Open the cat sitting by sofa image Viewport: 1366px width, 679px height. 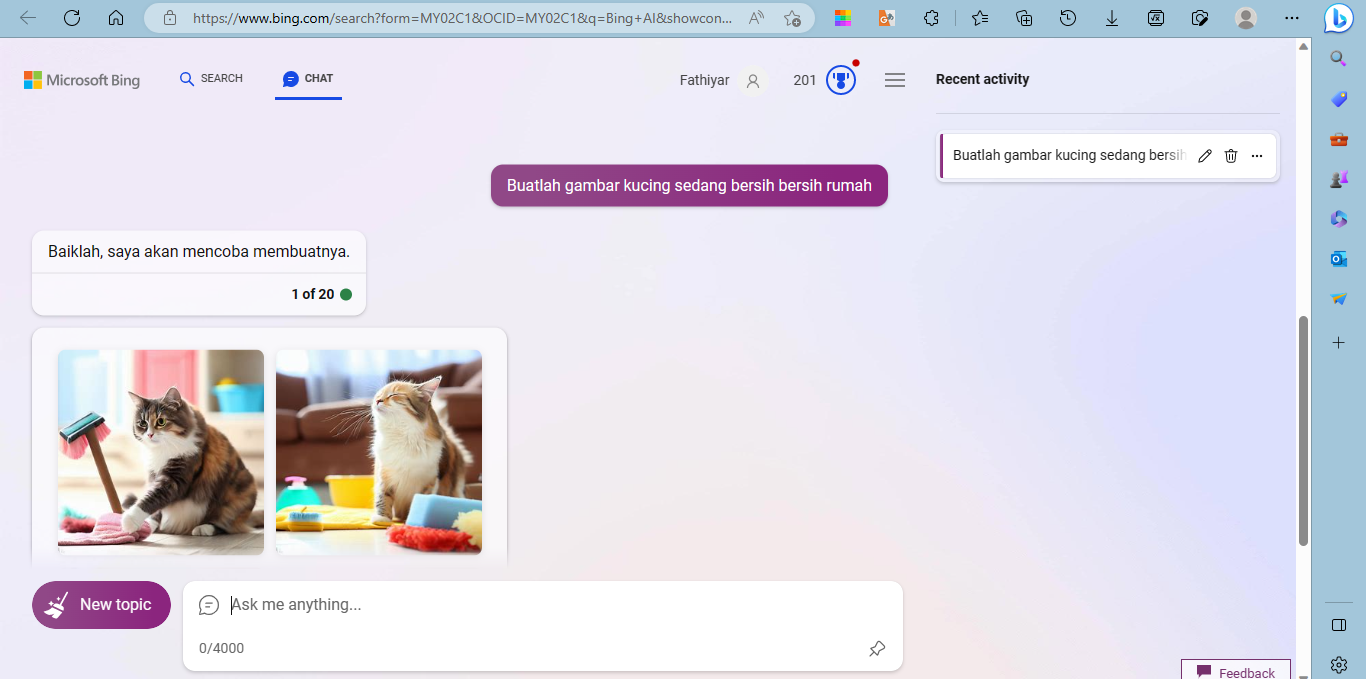(379, 452)
